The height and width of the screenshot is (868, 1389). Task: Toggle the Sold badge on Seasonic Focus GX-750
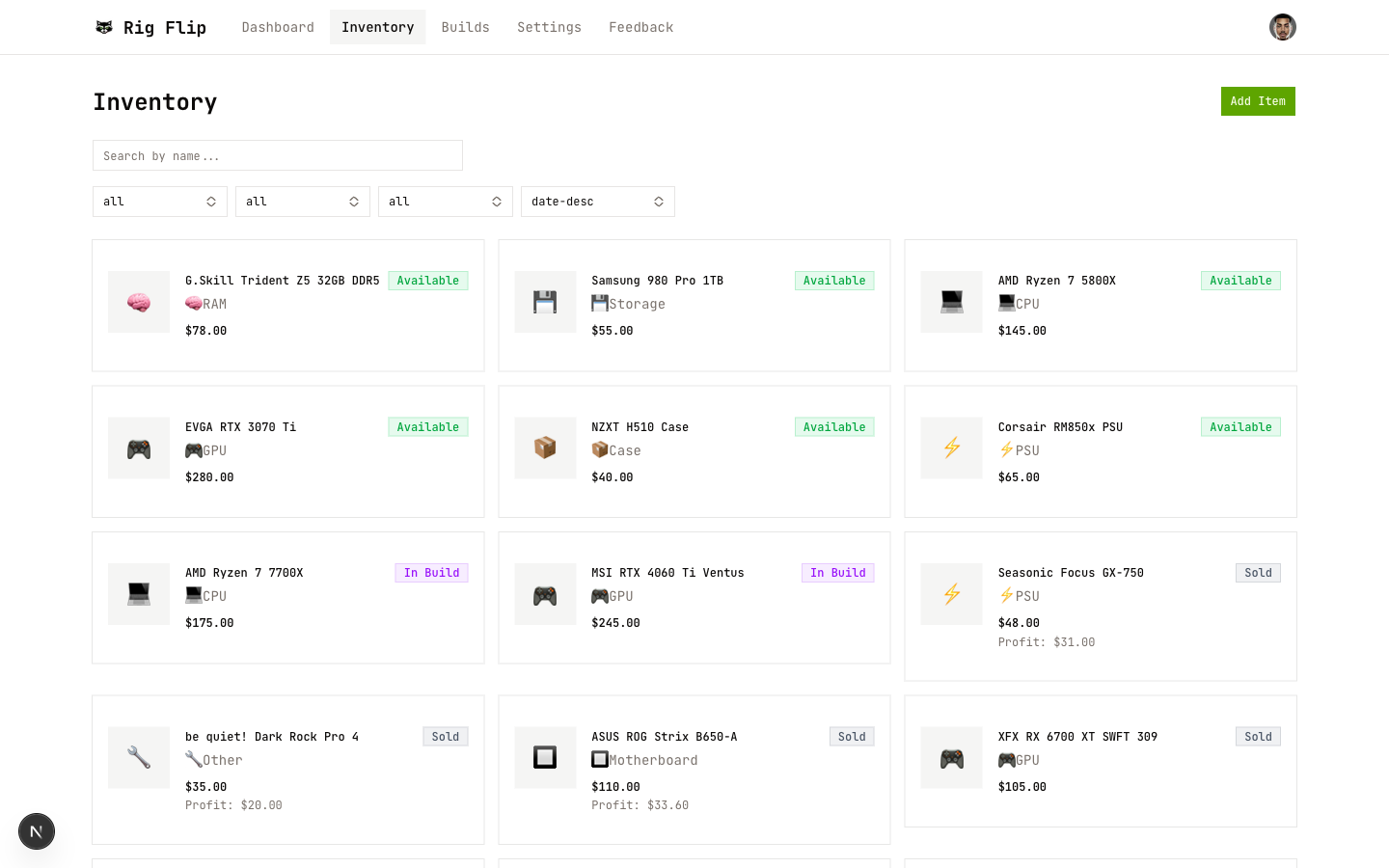point(1258,572)
